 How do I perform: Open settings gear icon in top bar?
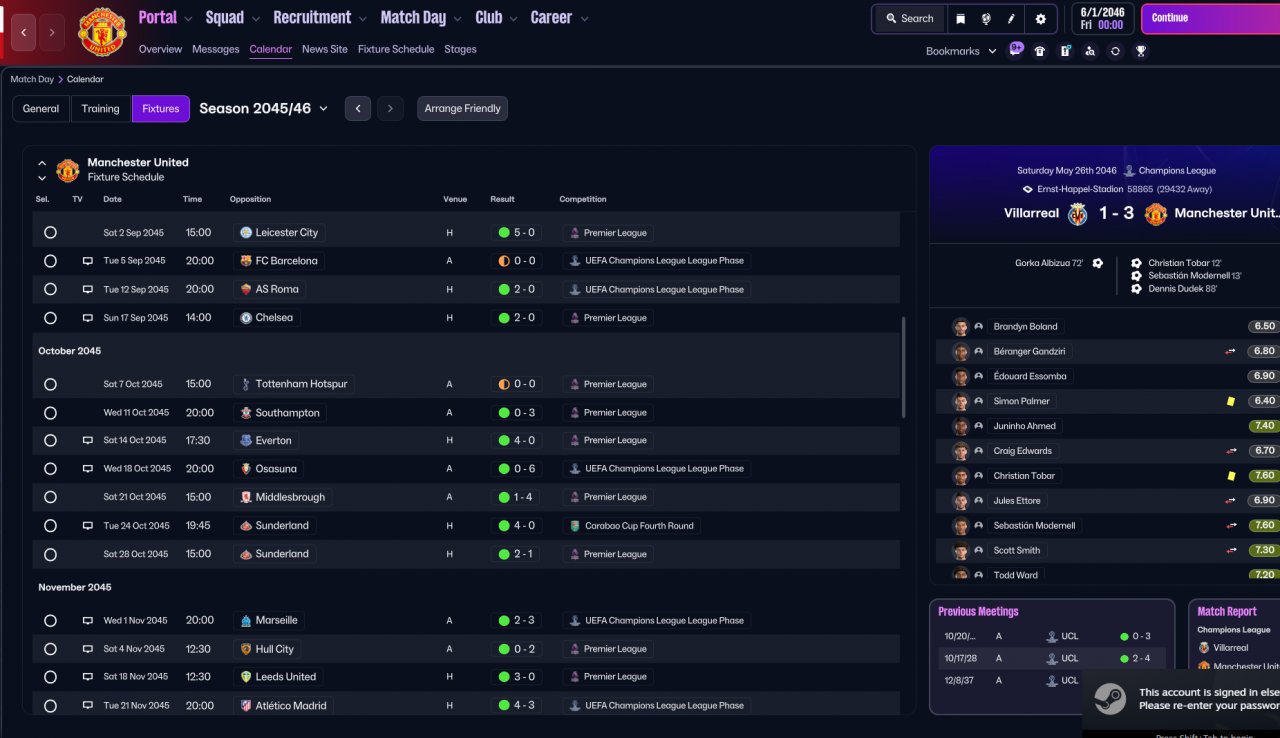click(x=1040, y=18)
